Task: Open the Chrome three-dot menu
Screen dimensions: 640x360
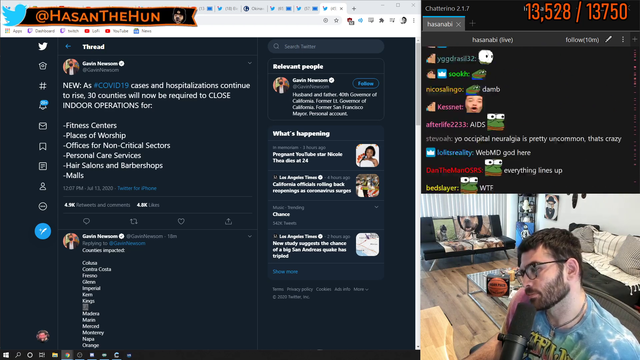Action: (413, 20)
